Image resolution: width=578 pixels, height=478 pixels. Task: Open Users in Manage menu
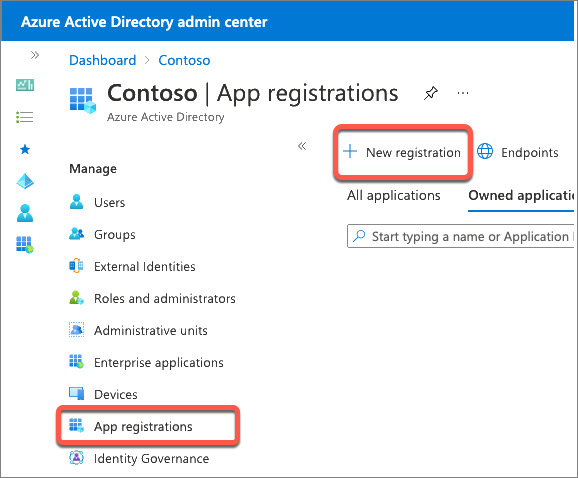pos(97,202)
